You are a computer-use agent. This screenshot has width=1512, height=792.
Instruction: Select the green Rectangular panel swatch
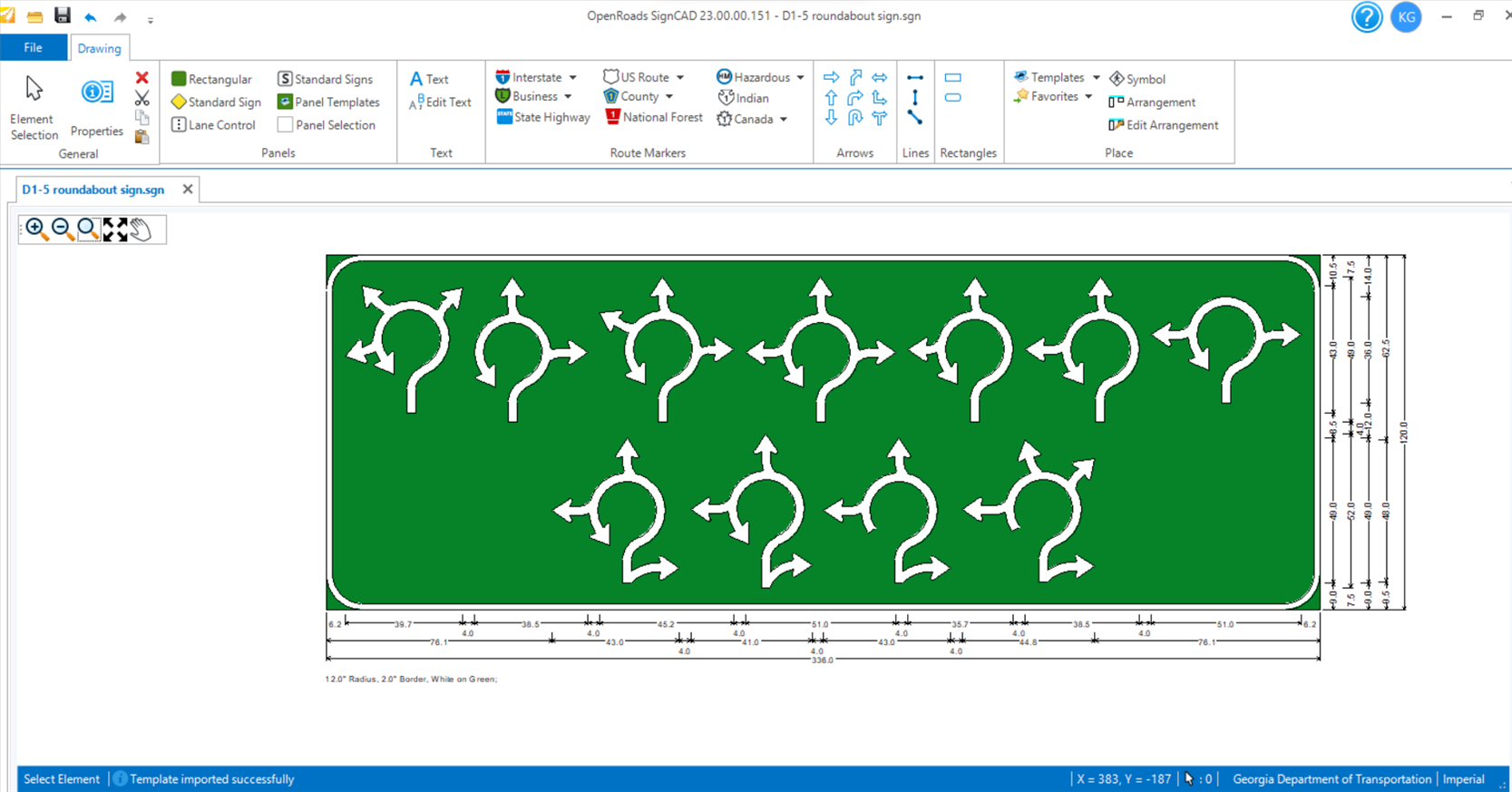[x=179, y=79]
